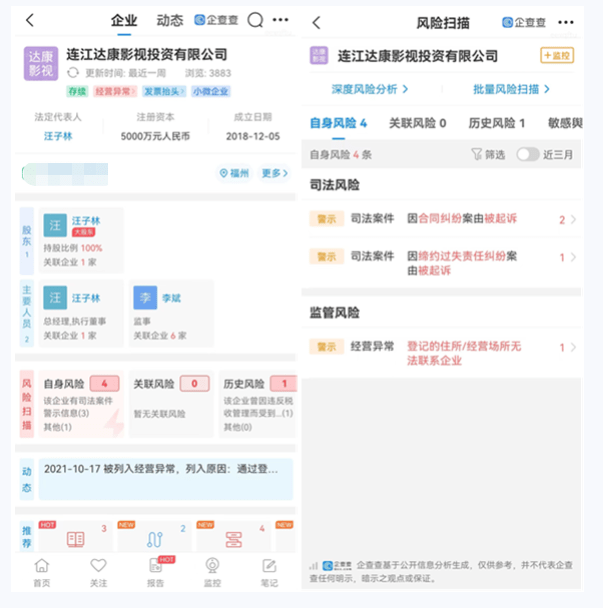Tap the back arrow on company page
Screen dimensions: 603x608
pos(30,20)
